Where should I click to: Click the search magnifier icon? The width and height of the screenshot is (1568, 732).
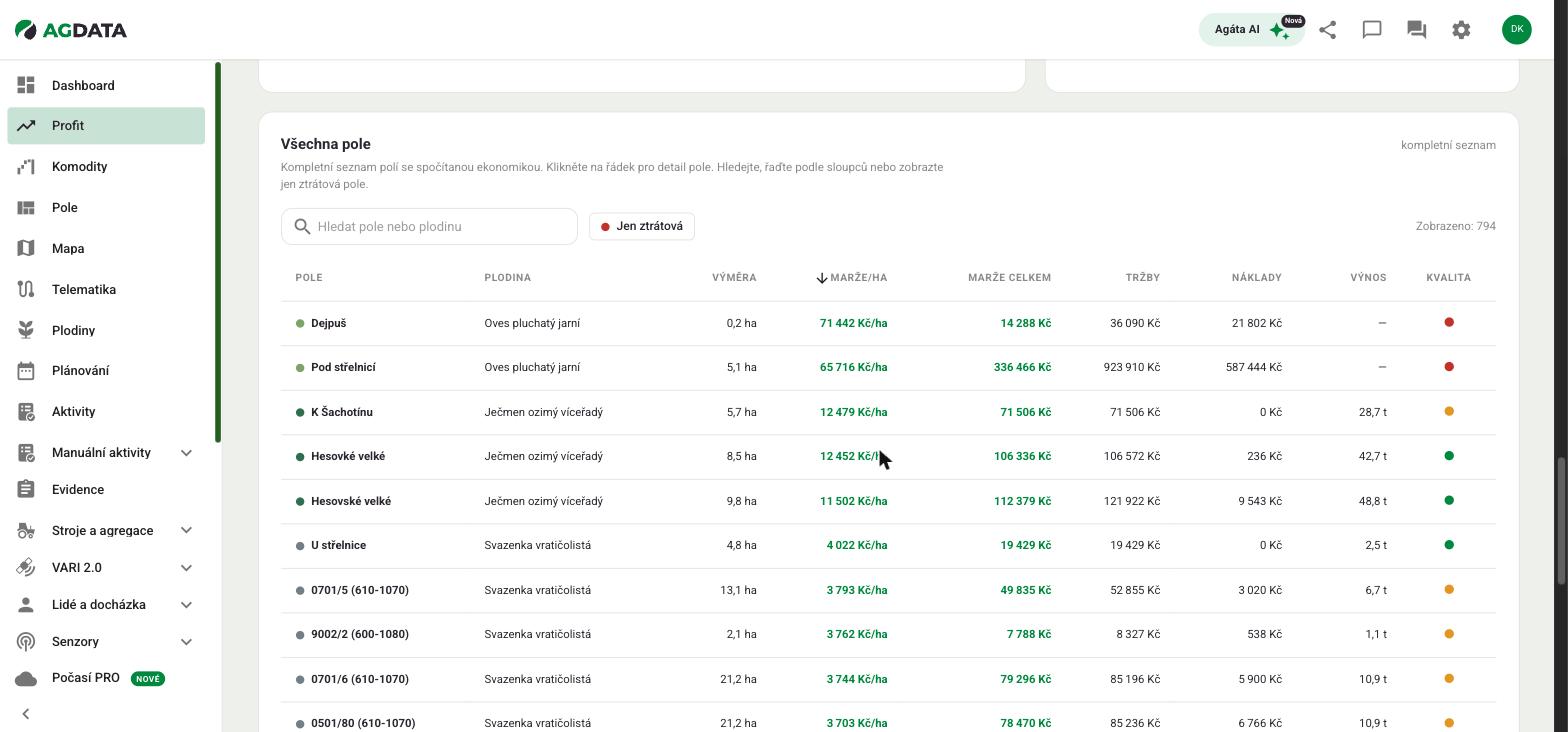(302, 227)
